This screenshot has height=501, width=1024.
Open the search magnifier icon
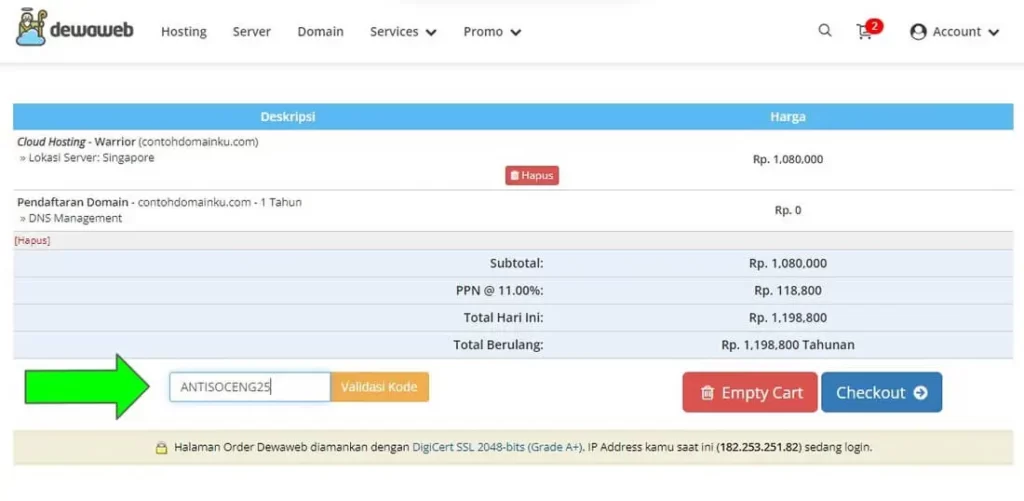click(825, 31)
